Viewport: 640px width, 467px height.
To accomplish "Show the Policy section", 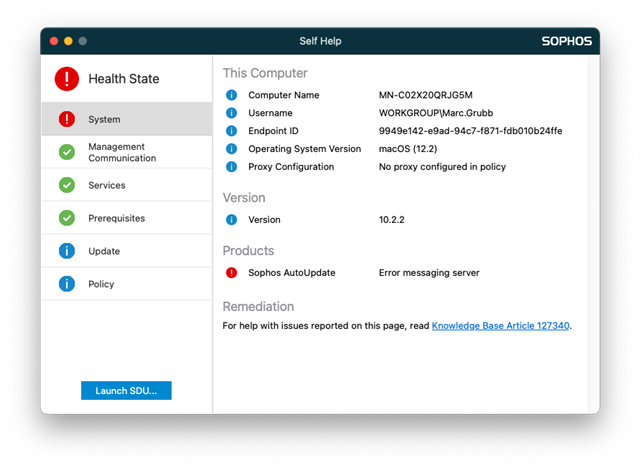I will pyautogui.click(x=101, y=284).
